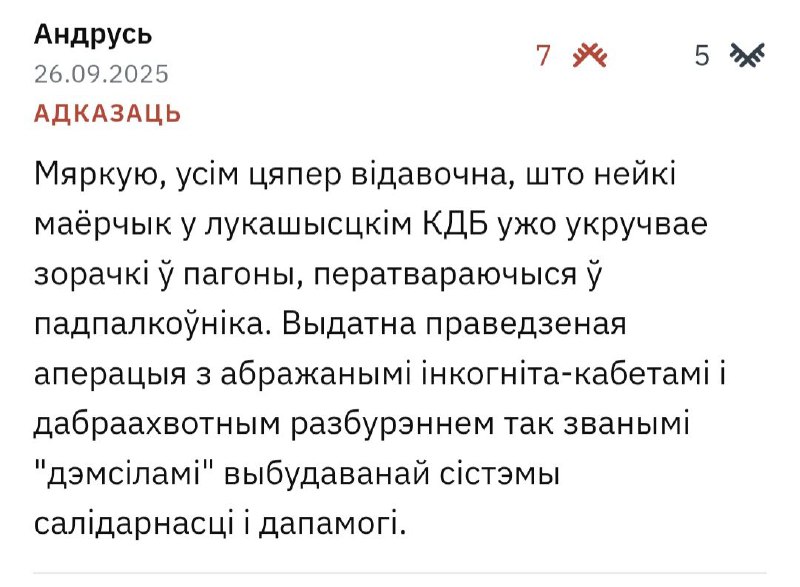Click the red ornament upvote icon
800x587 pixels.
point(590,56)
